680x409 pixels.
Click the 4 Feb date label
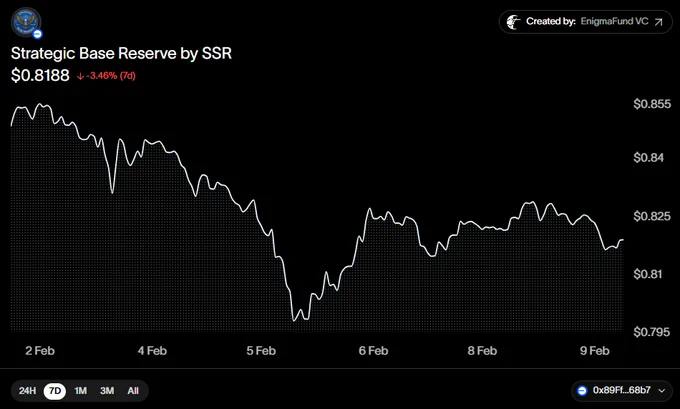pos(152,351)
